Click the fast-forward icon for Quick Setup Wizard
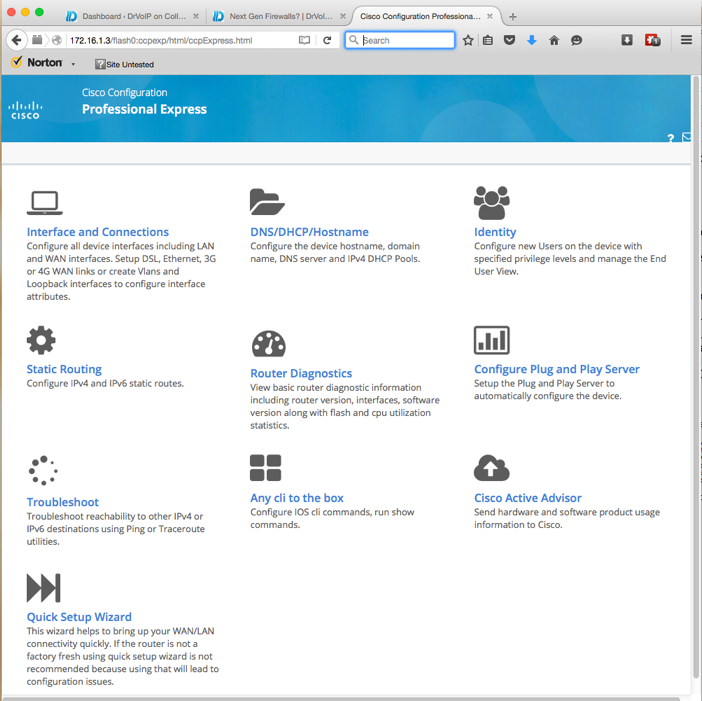Viewport: 702px width, 701px height. click(x=43, y=587)
